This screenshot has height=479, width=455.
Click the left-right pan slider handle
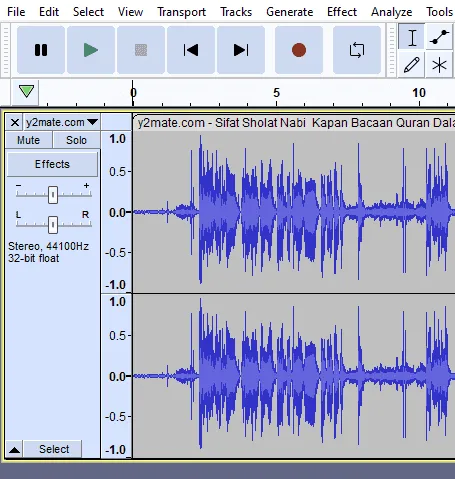[x=53, y=225]
